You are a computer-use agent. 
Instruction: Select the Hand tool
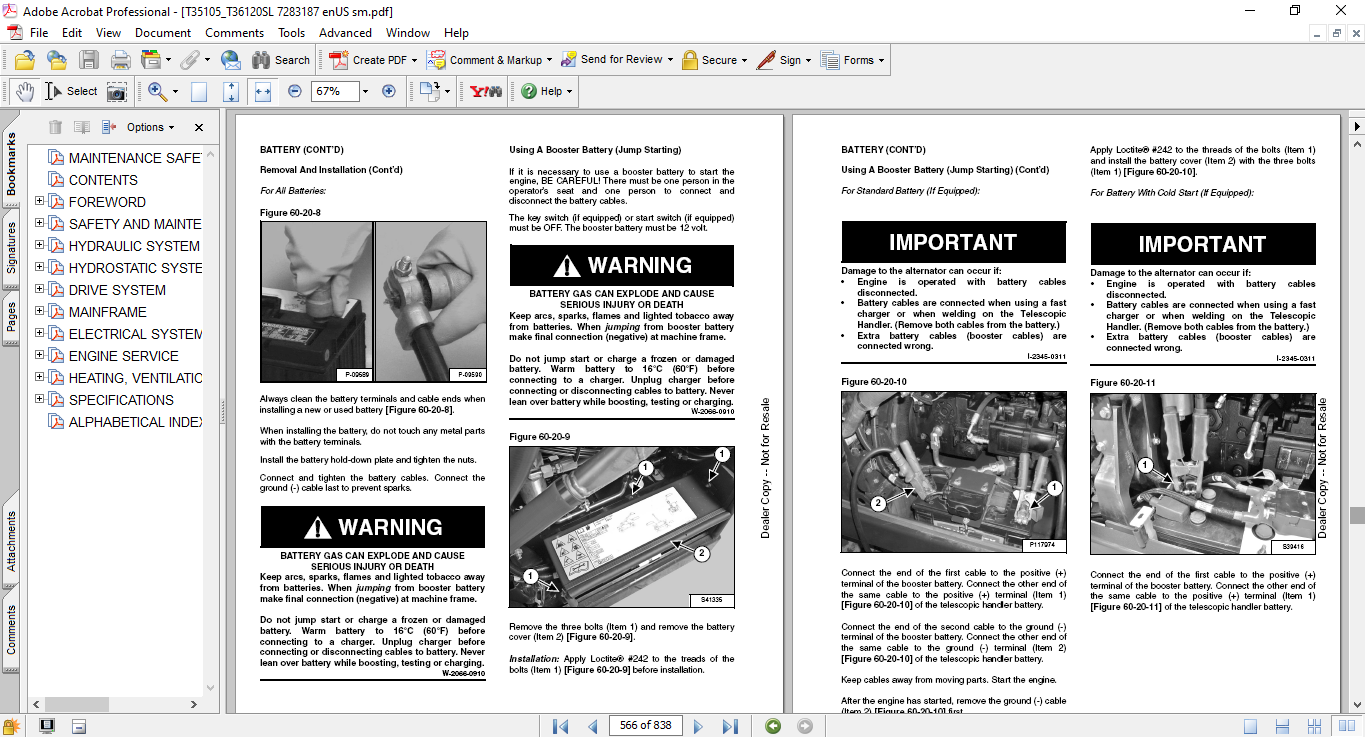click(x=24, y=91)
